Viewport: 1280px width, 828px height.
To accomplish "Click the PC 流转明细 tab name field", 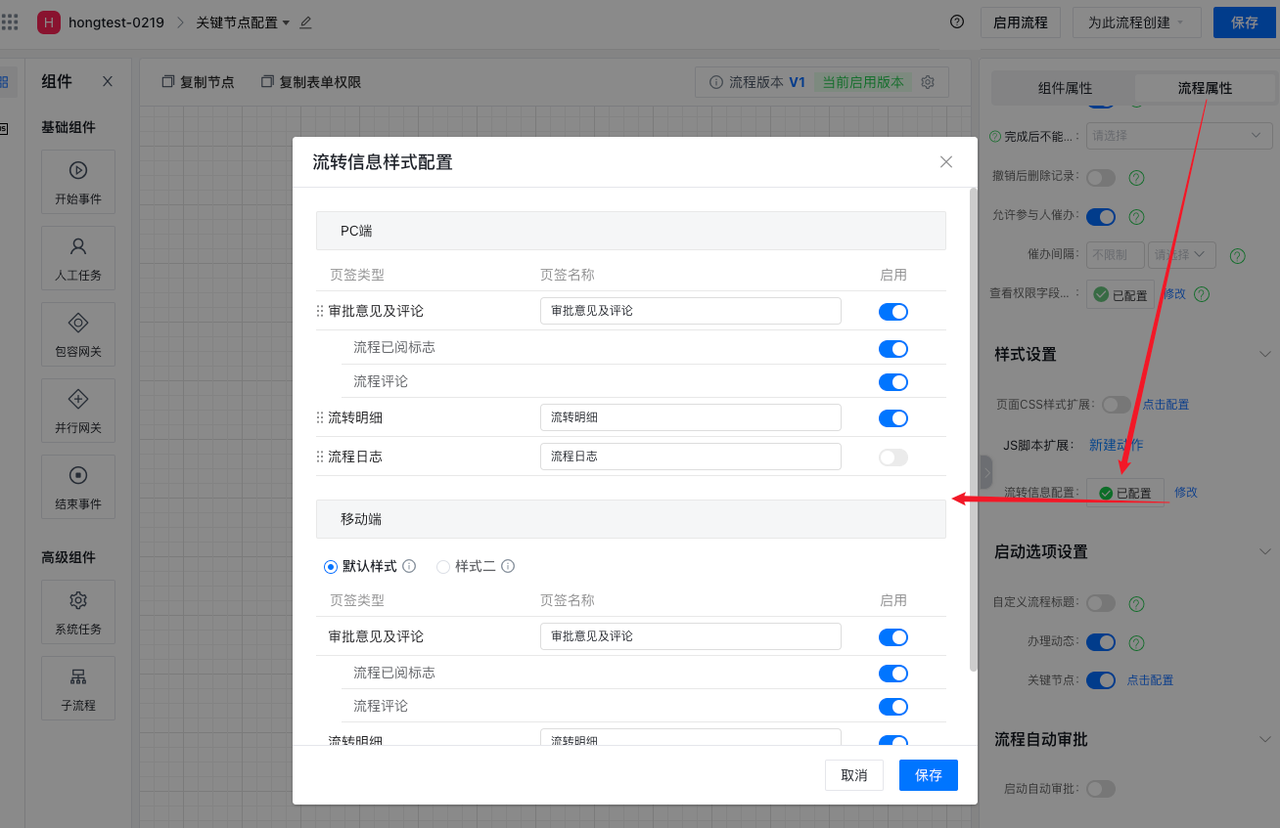I will 690,418.
